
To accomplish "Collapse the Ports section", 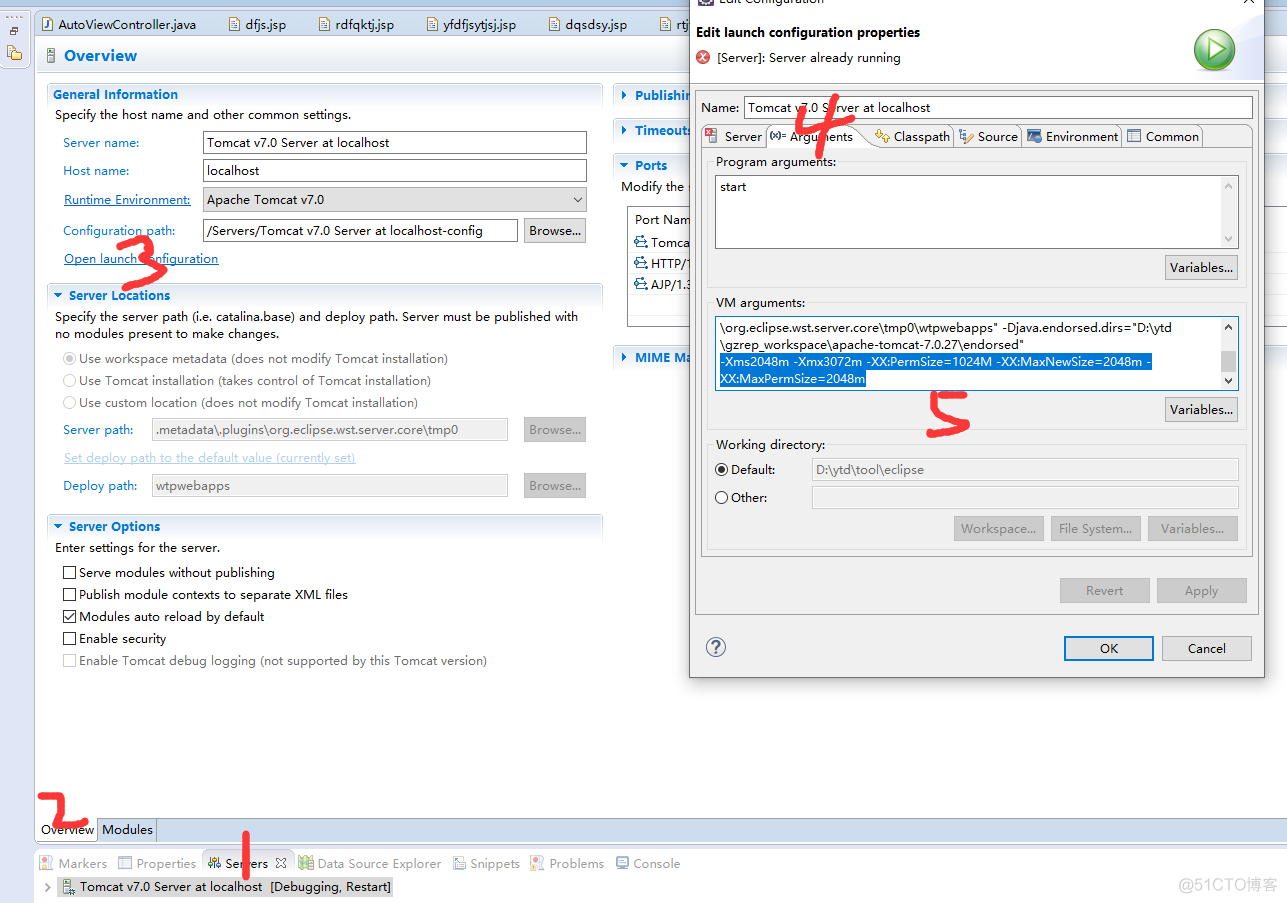I will [x=624, y=165].
